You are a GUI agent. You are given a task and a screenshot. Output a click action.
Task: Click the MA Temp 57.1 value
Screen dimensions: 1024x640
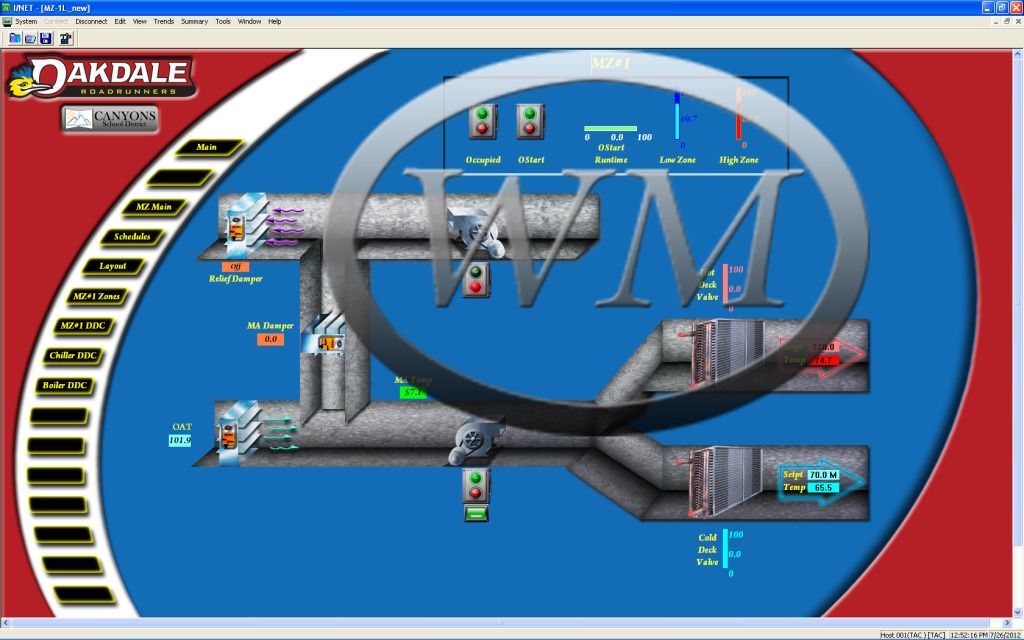[x=413, y=392]
